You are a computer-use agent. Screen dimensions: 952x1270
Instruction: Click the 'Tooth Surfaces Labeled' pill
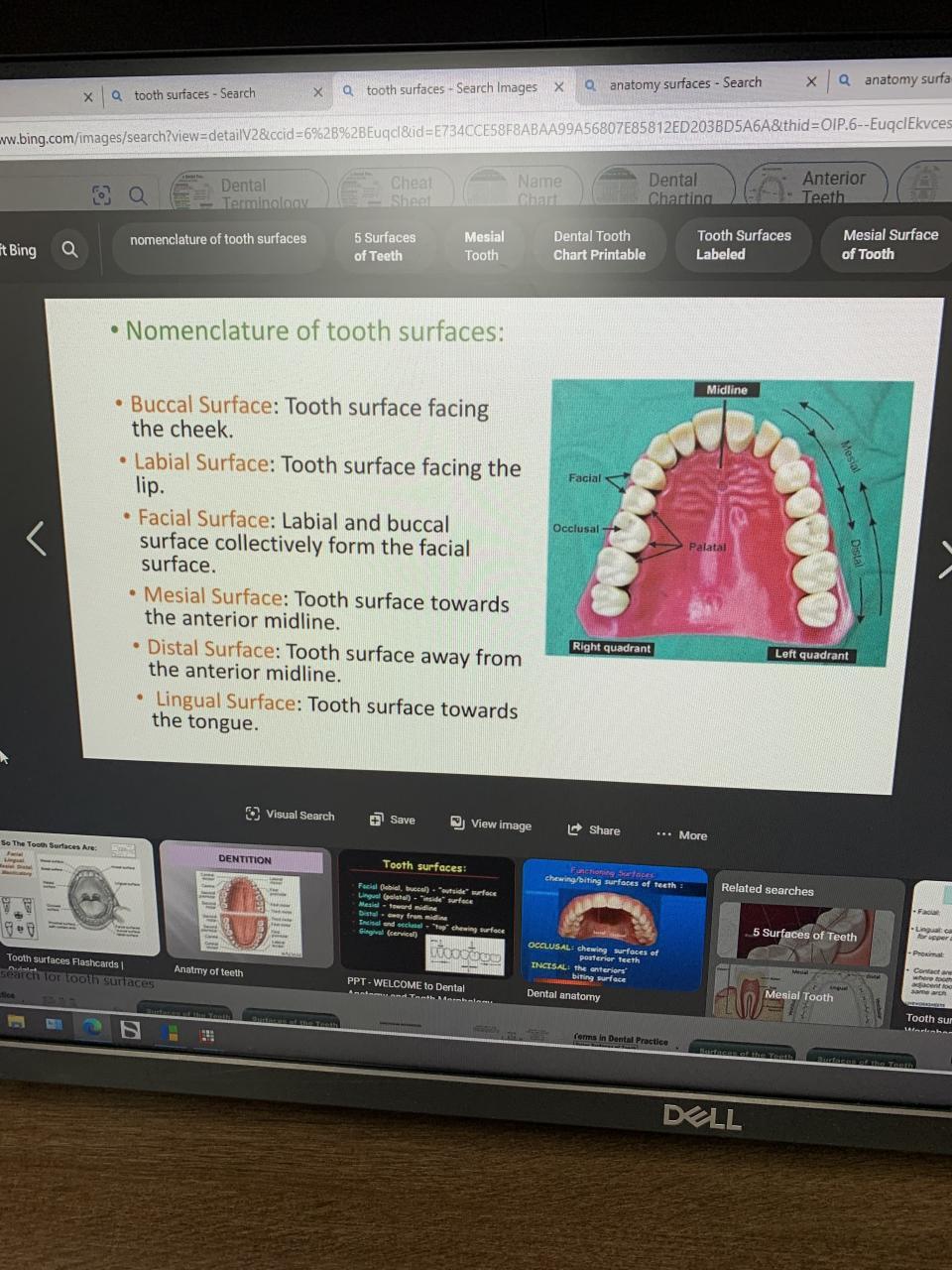(744, 244)
